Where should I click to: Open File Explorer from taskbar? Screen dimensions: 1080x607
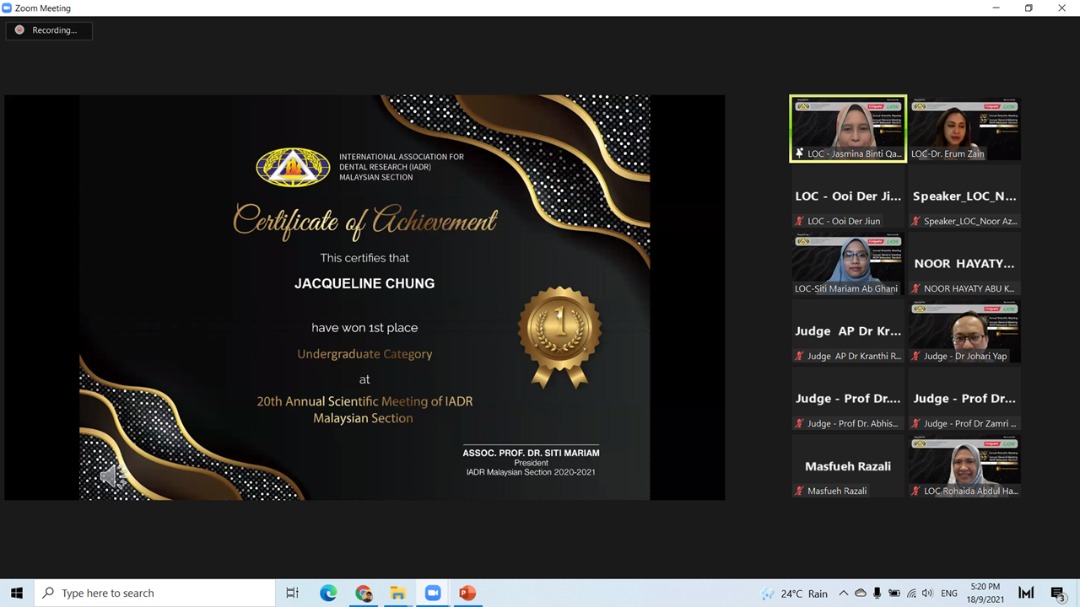[x=397, y=593]
